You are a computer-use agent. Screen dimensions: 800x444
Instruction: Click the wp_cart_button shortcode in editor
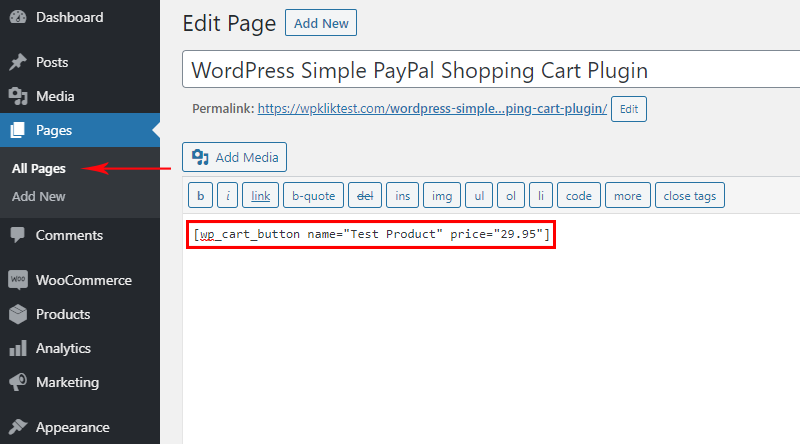371,234
